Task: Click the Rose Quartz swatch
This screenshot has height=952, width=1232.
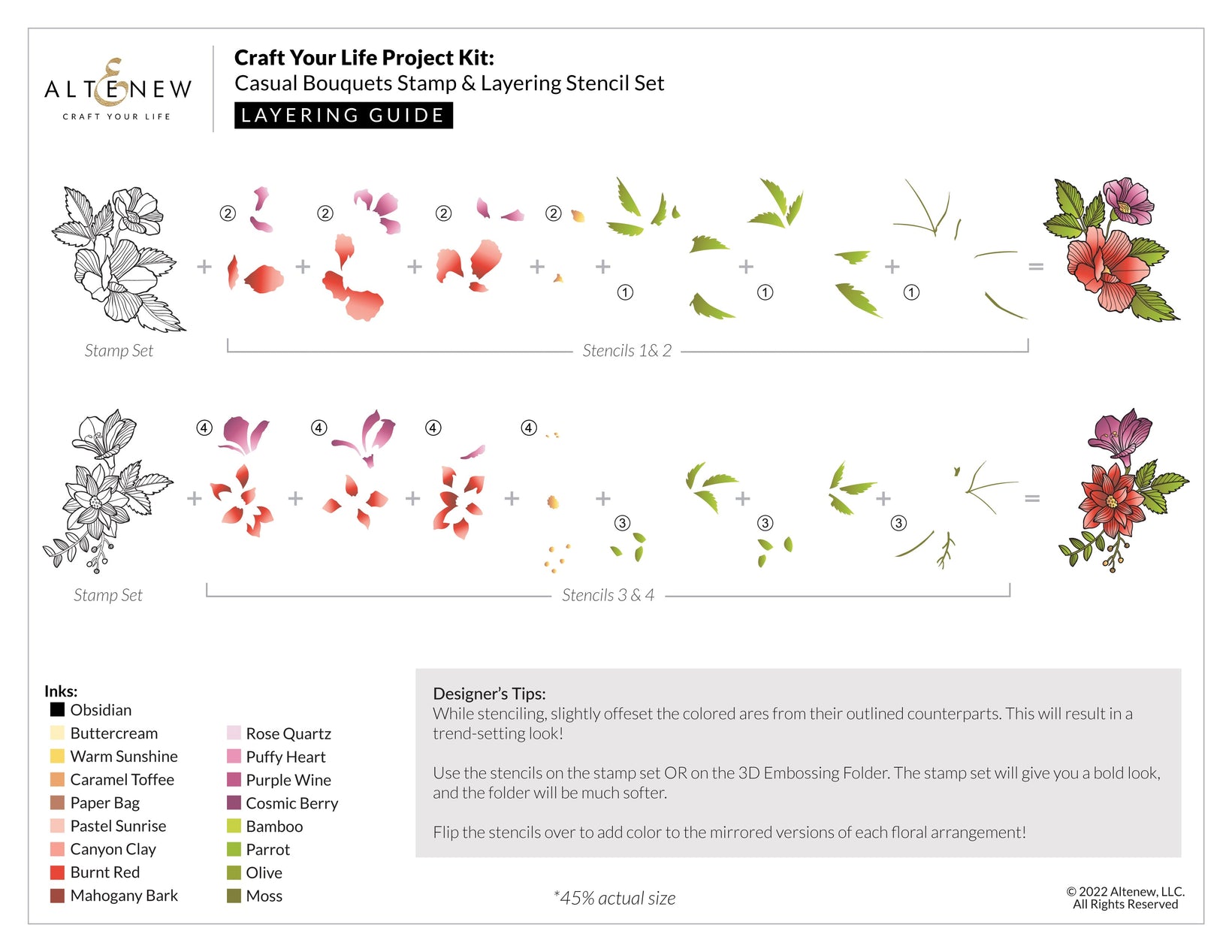Action: pos(234,733)
